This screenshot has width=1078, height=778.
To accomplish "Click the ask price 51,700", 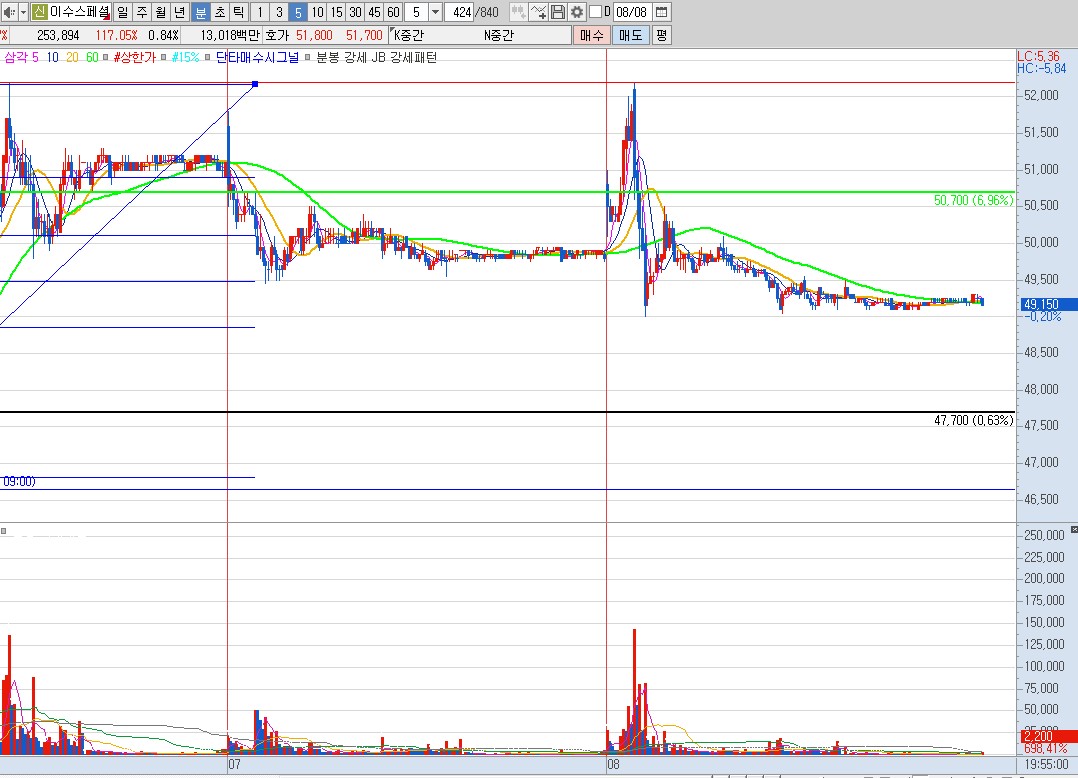I will click(364, 35).
